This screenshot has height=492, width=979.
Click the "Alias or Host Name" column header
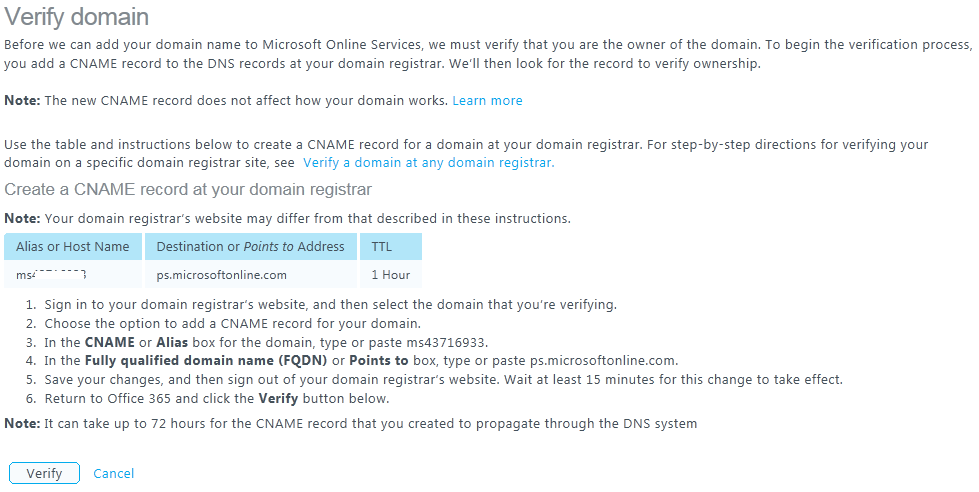(x=73, y=247)
